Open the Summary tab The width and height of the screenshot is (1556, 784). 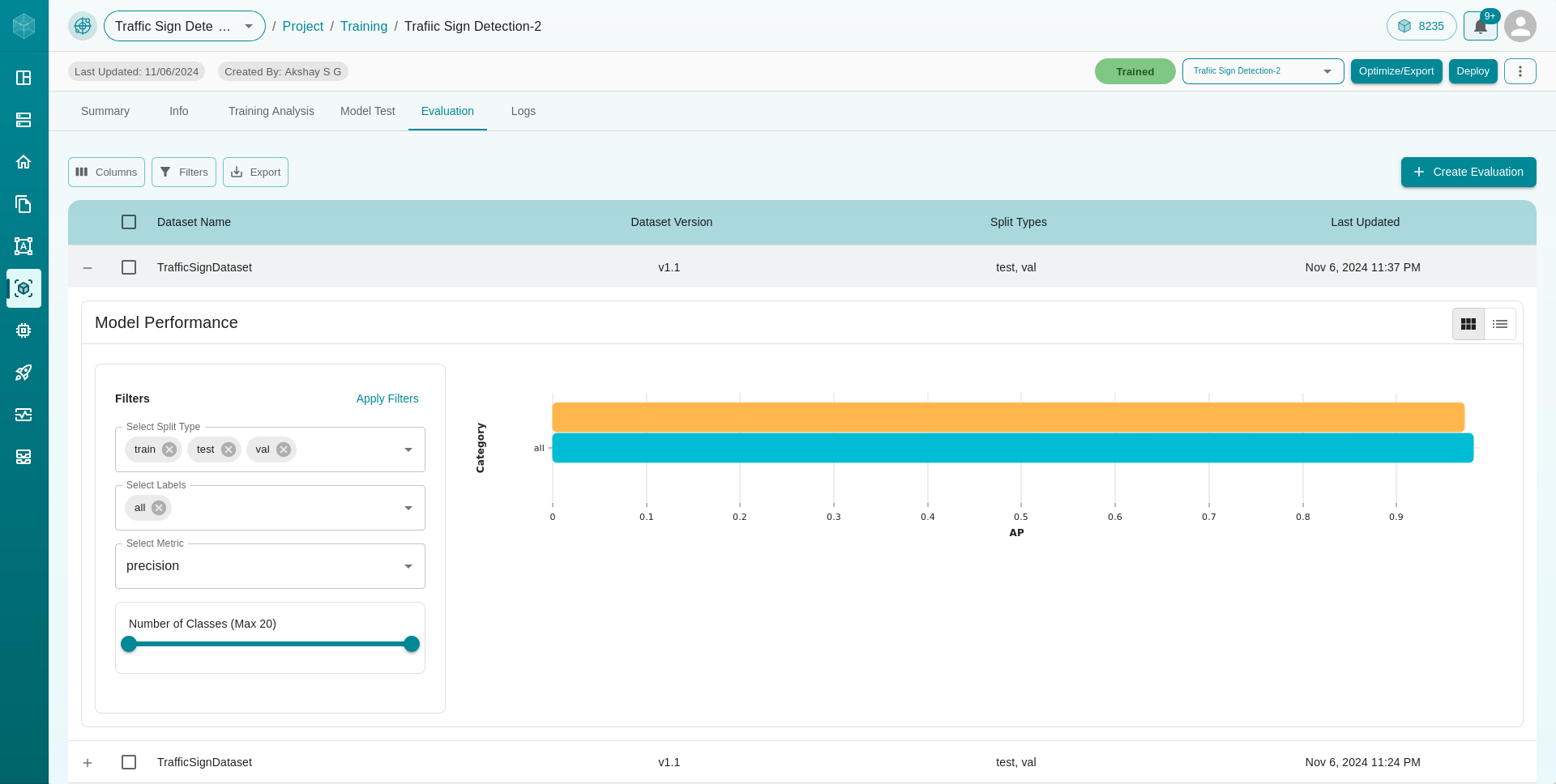pos(105,111)
